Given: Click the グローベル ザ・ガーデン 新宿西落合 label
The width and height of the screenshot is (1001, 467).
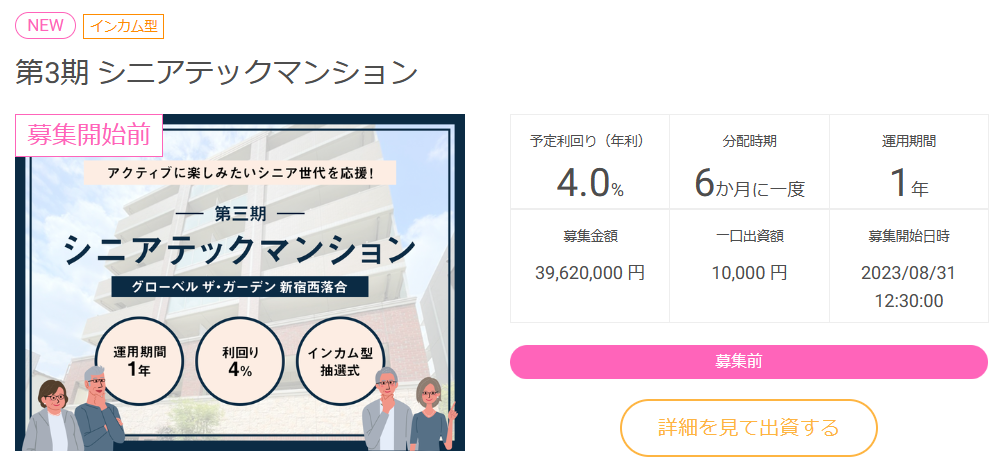Looking at the screenshot, I should [x=240, y=286].
